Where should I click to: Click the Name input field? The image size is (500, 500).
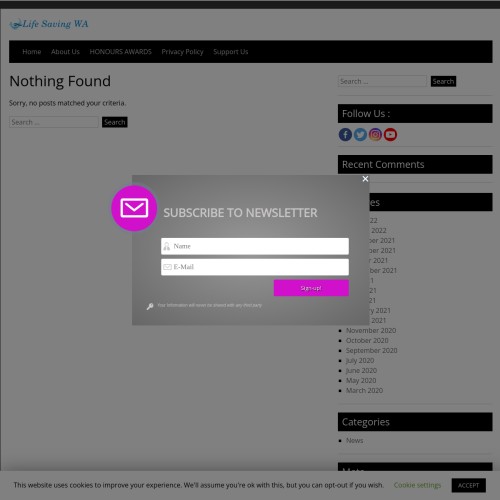[x=255, y=246]
